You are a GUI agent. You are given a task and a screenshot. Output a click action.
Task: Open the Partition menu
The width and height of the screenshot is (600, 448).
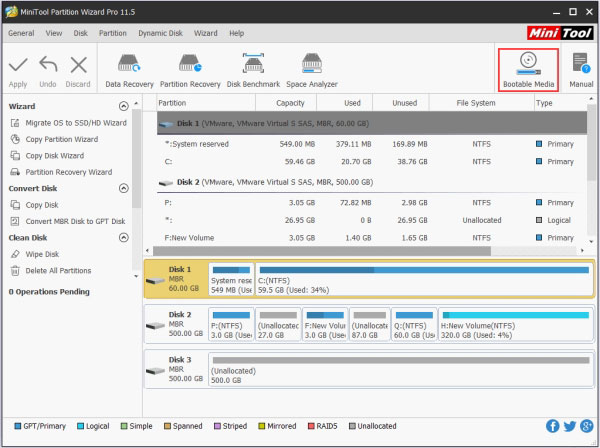pos(112,33)
